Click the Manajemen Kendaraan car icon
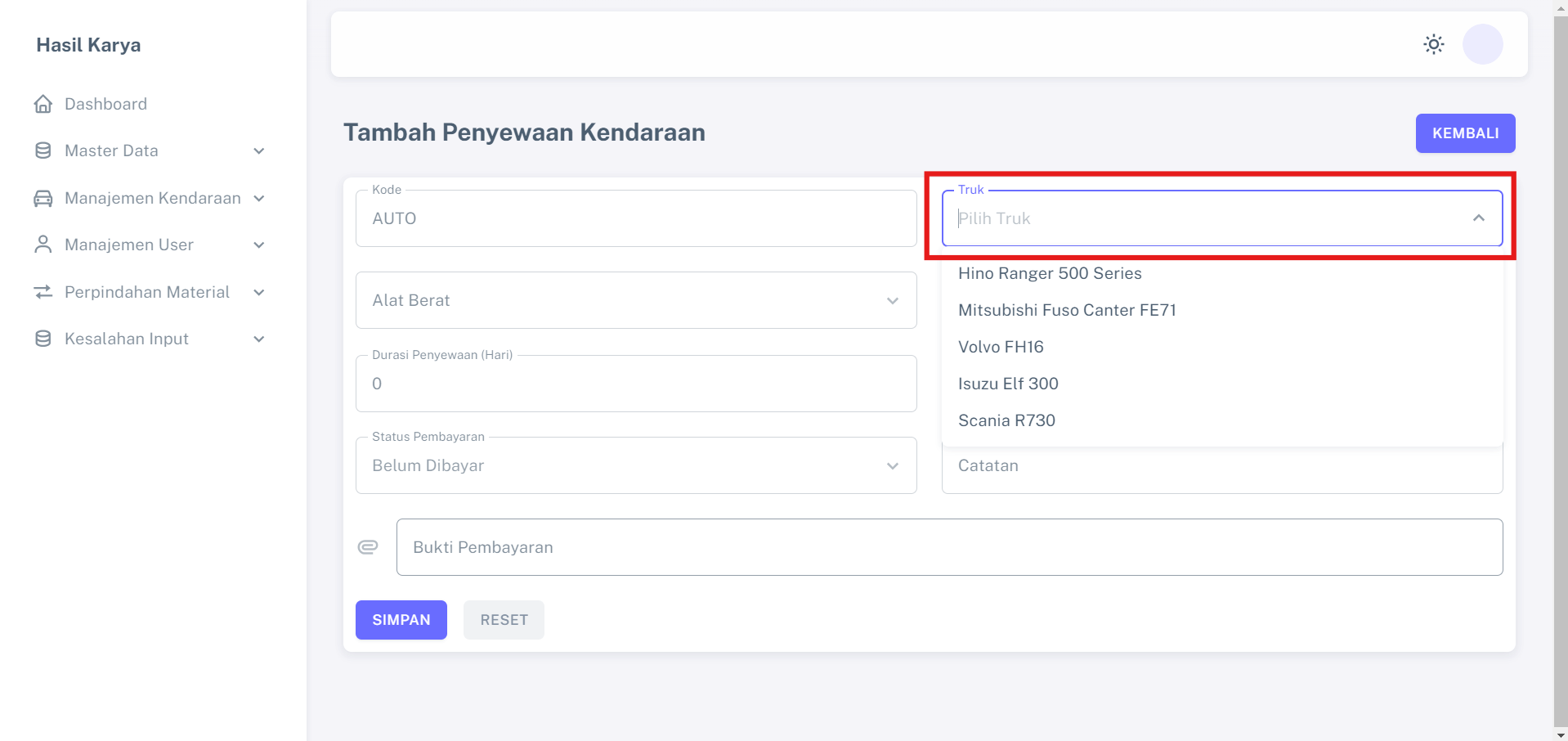This screenshot has height=741, width=1568. (43, 198)
